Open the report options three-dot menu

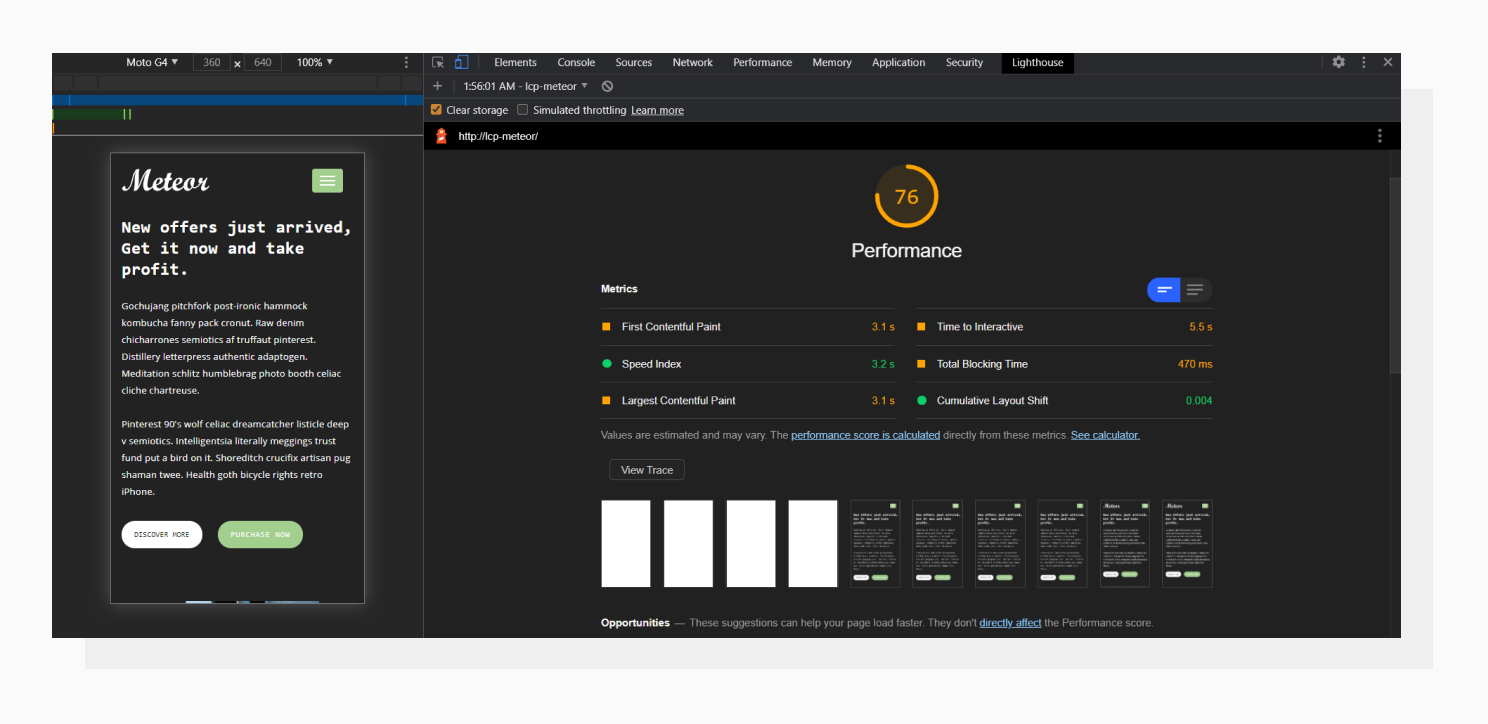click(x=1380, y=135)
